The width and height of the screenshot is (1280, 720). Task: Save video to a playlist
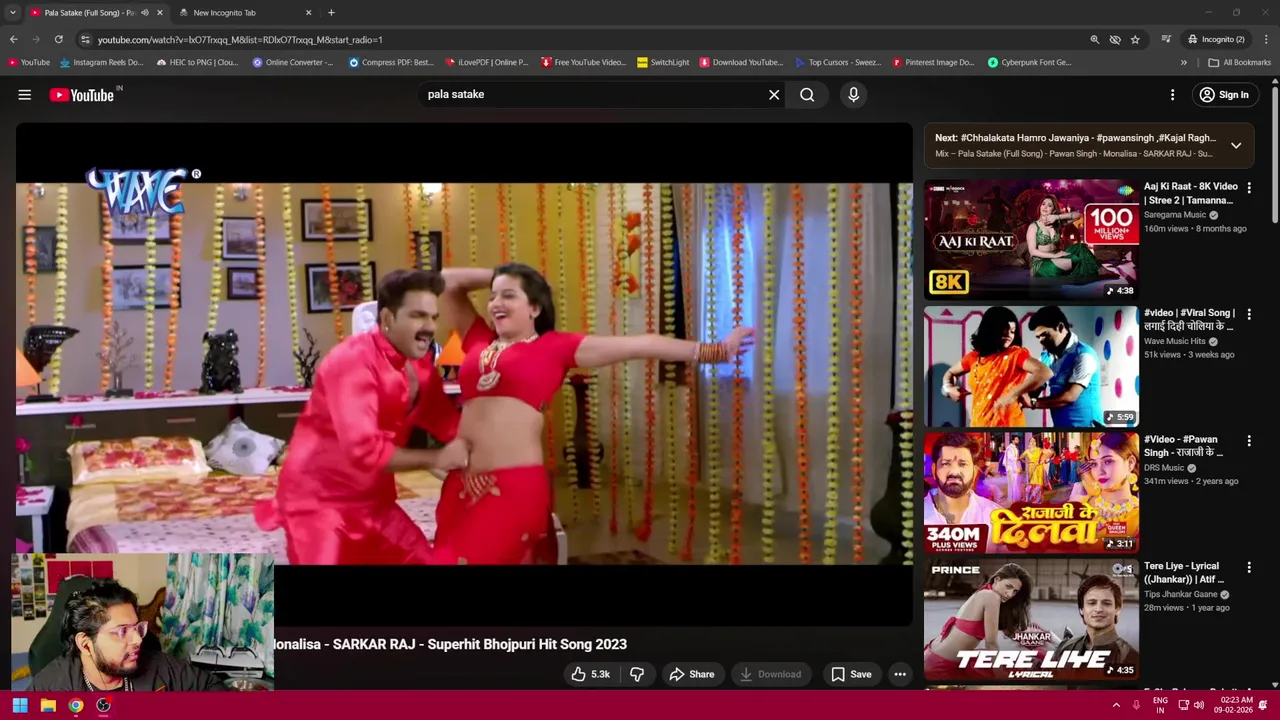point(851,674)
